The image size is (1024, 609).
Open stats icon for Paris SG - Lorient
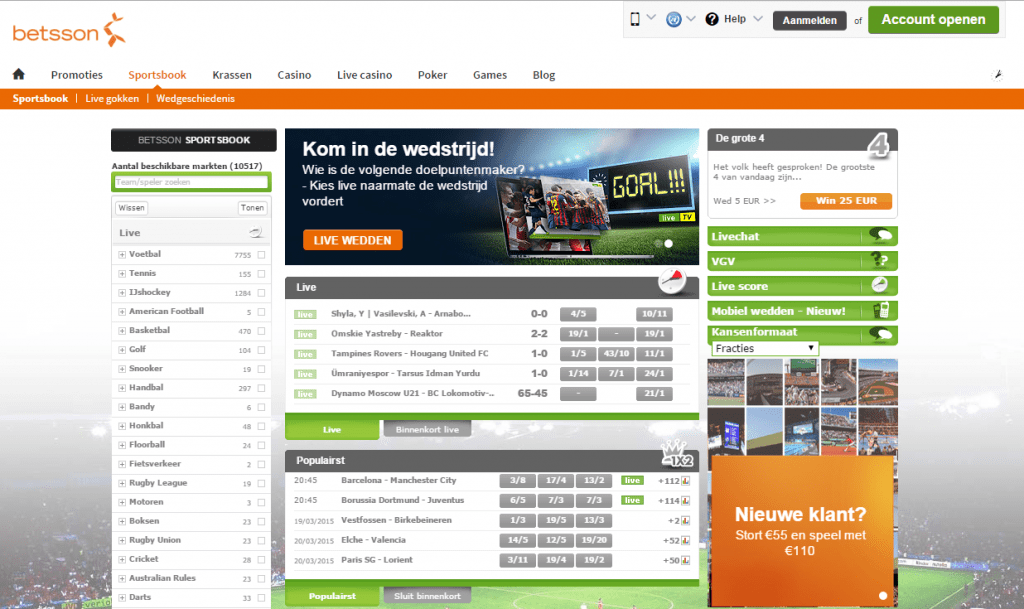pos(686,561)
